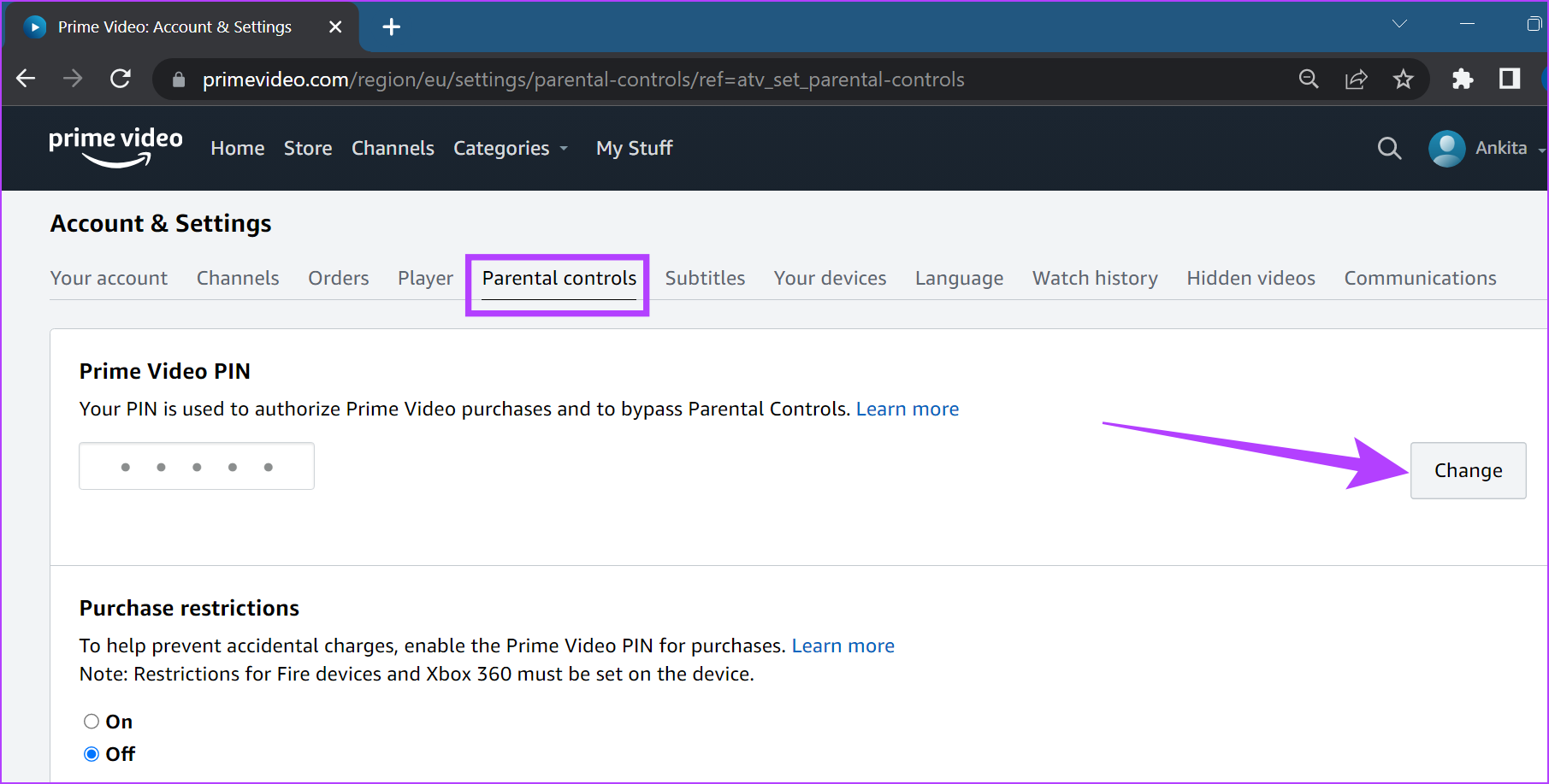The height and width of the screenshot is (784, 1549).
Task: Click the Account & Settings heading
Action: pos(161,224)
